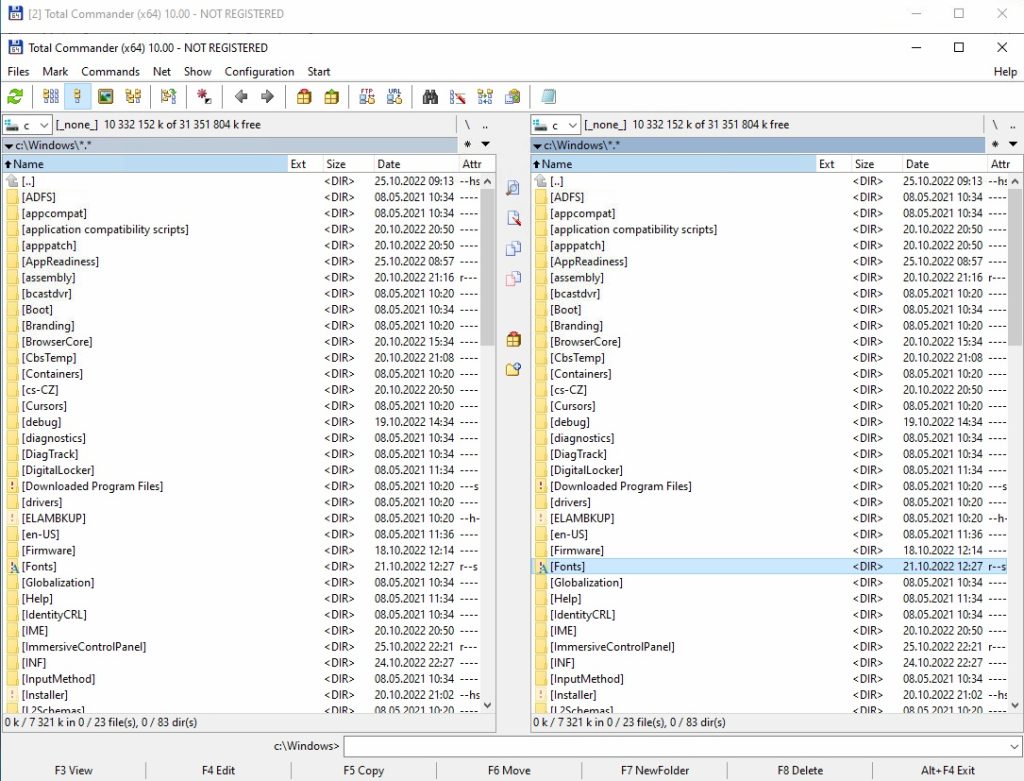Open the right panel directory history arrow
The image size is (1024, 781).
pyautogui.click(x=1012, y=144)
